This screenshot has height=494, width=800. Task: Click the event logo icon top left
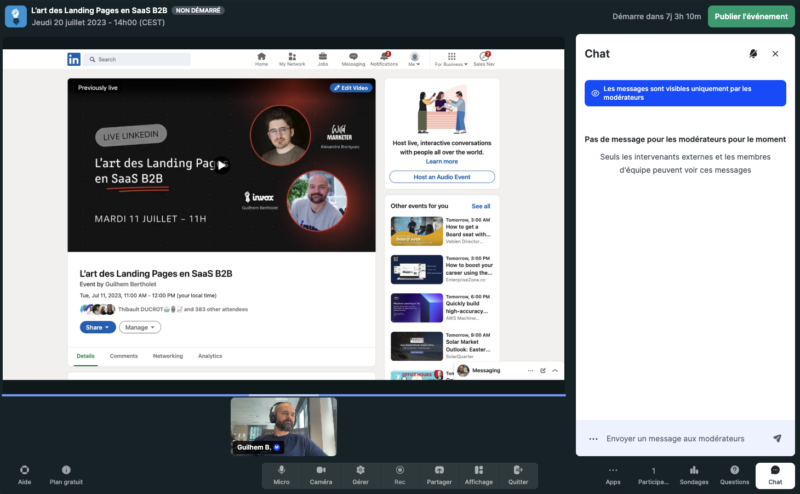point(16,16)
